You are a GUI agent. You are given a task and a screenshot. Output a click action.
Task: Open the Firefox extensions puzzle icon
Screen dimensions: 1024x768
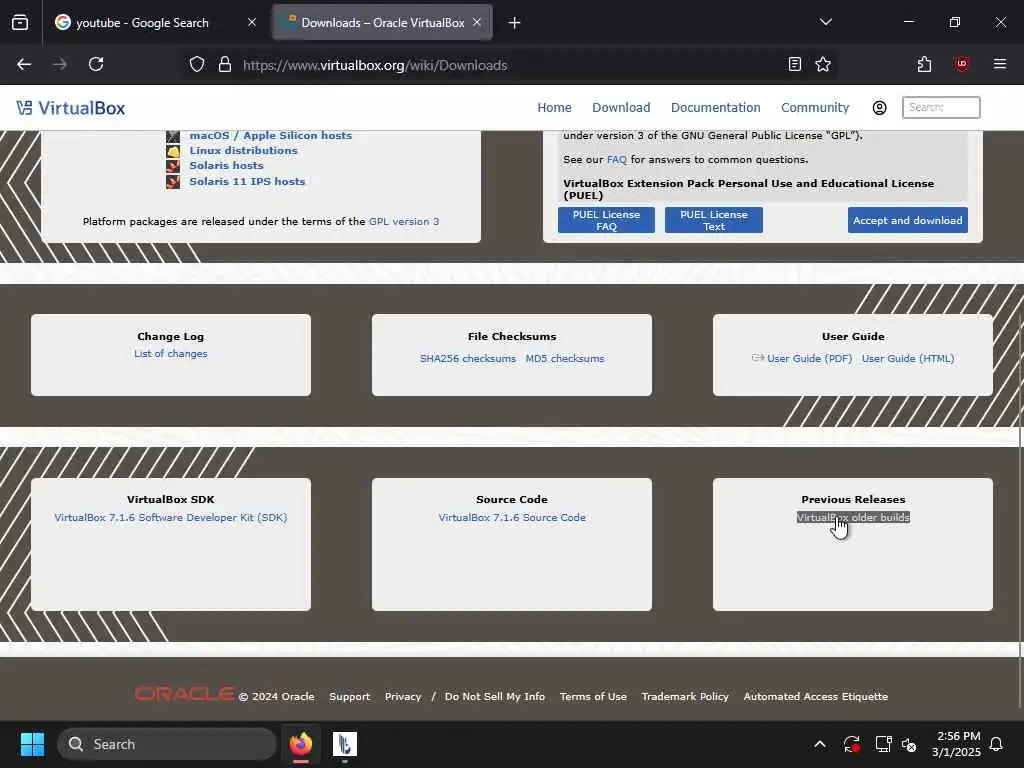click(924, 64)
